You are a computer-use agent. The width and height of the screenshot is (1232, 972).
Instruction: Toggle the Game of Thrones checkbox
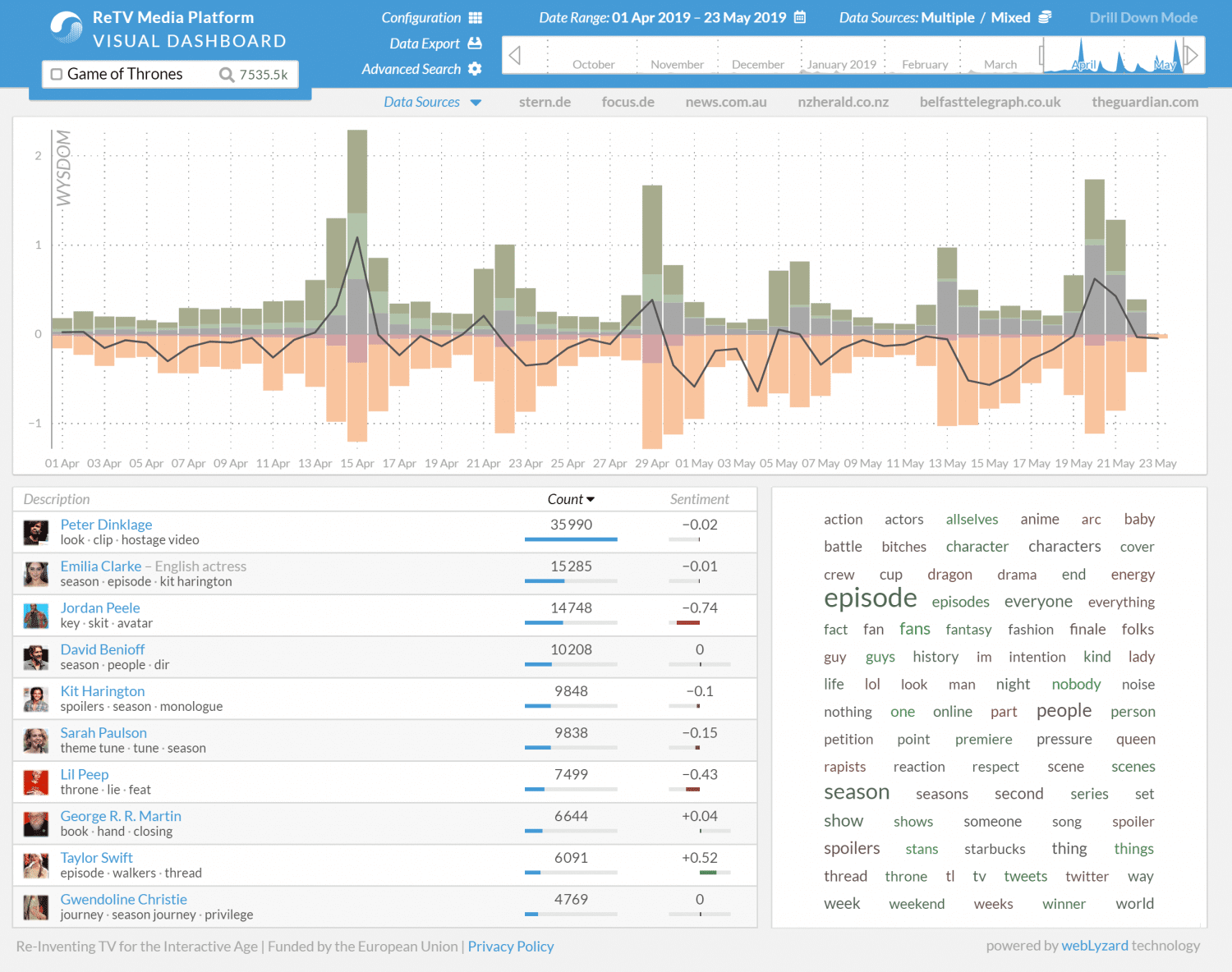pyautogui.click(x=57, y=74)
